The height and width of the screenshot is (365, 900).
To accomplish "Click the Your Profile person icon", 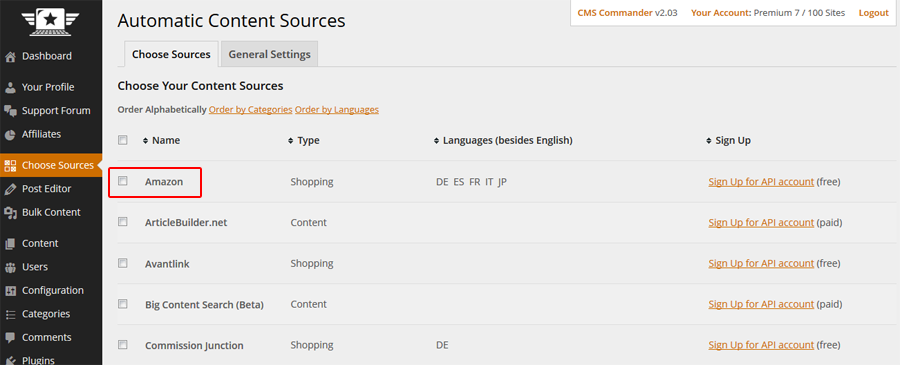I will (10, 87).
